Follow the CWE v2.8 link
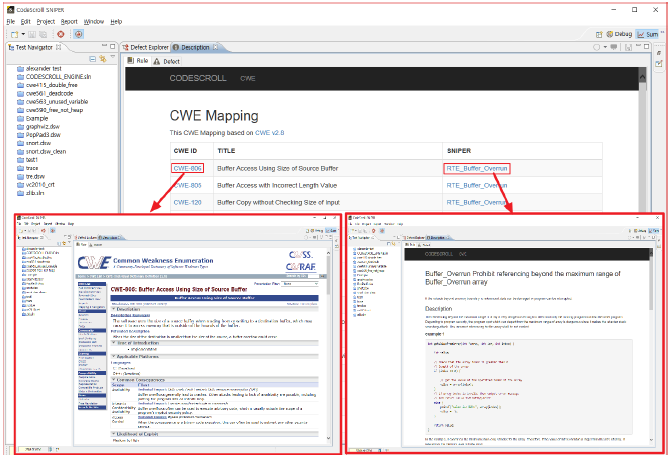 270,133
